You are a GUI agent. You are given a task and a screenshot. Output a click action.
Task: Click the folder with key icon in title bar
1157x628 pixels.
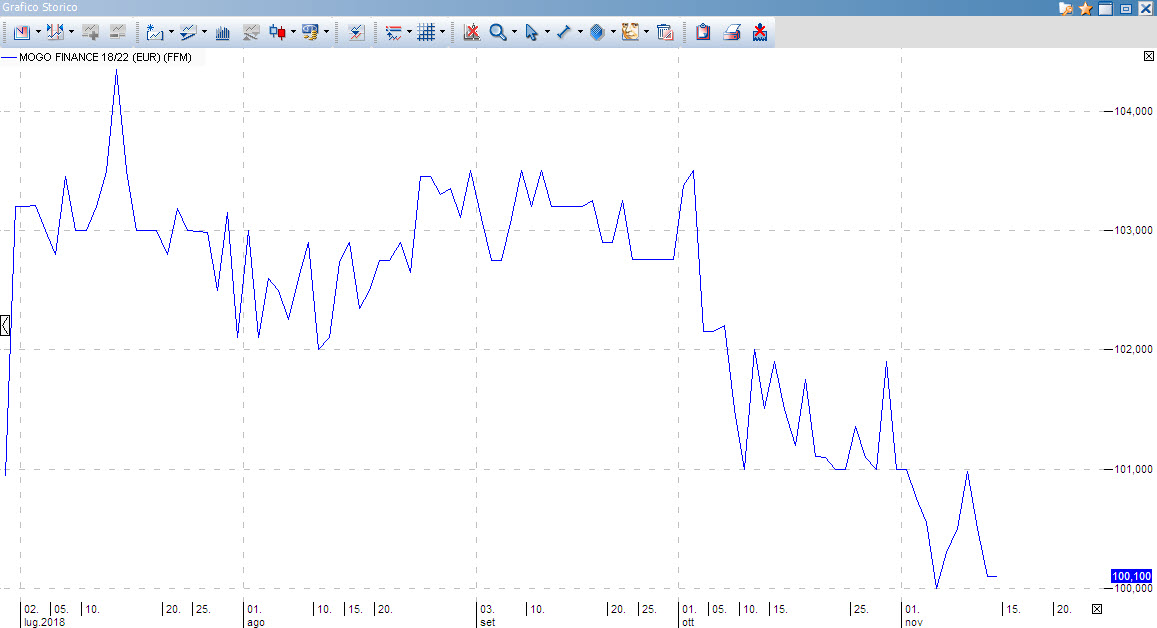pyautogui.click(x=1066, y=8)
